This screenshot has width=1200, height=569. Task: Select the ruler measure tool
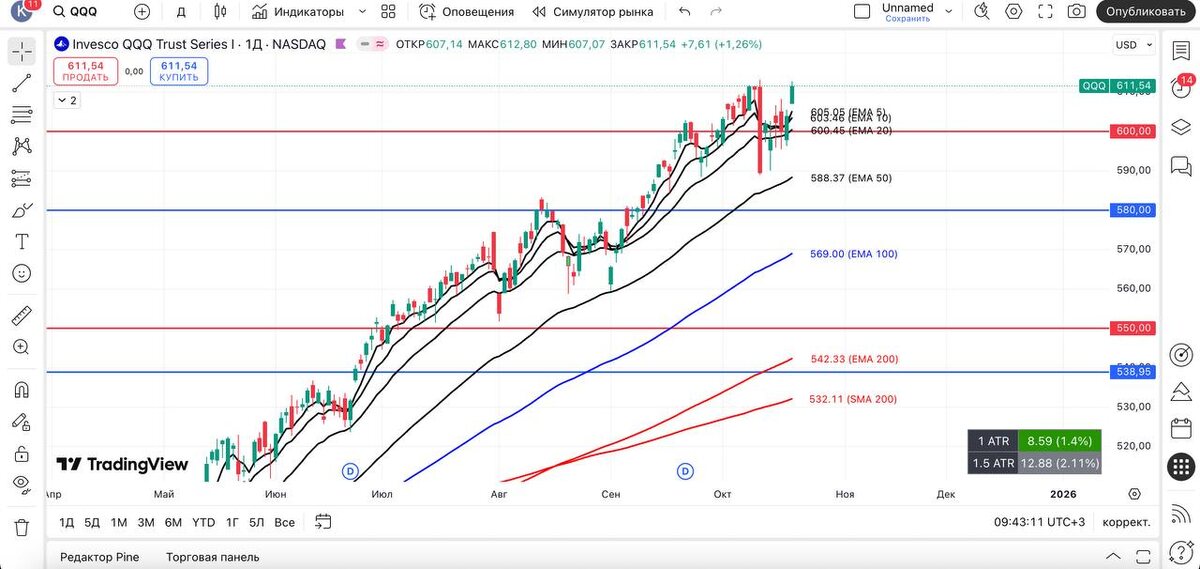click(21, 316)
